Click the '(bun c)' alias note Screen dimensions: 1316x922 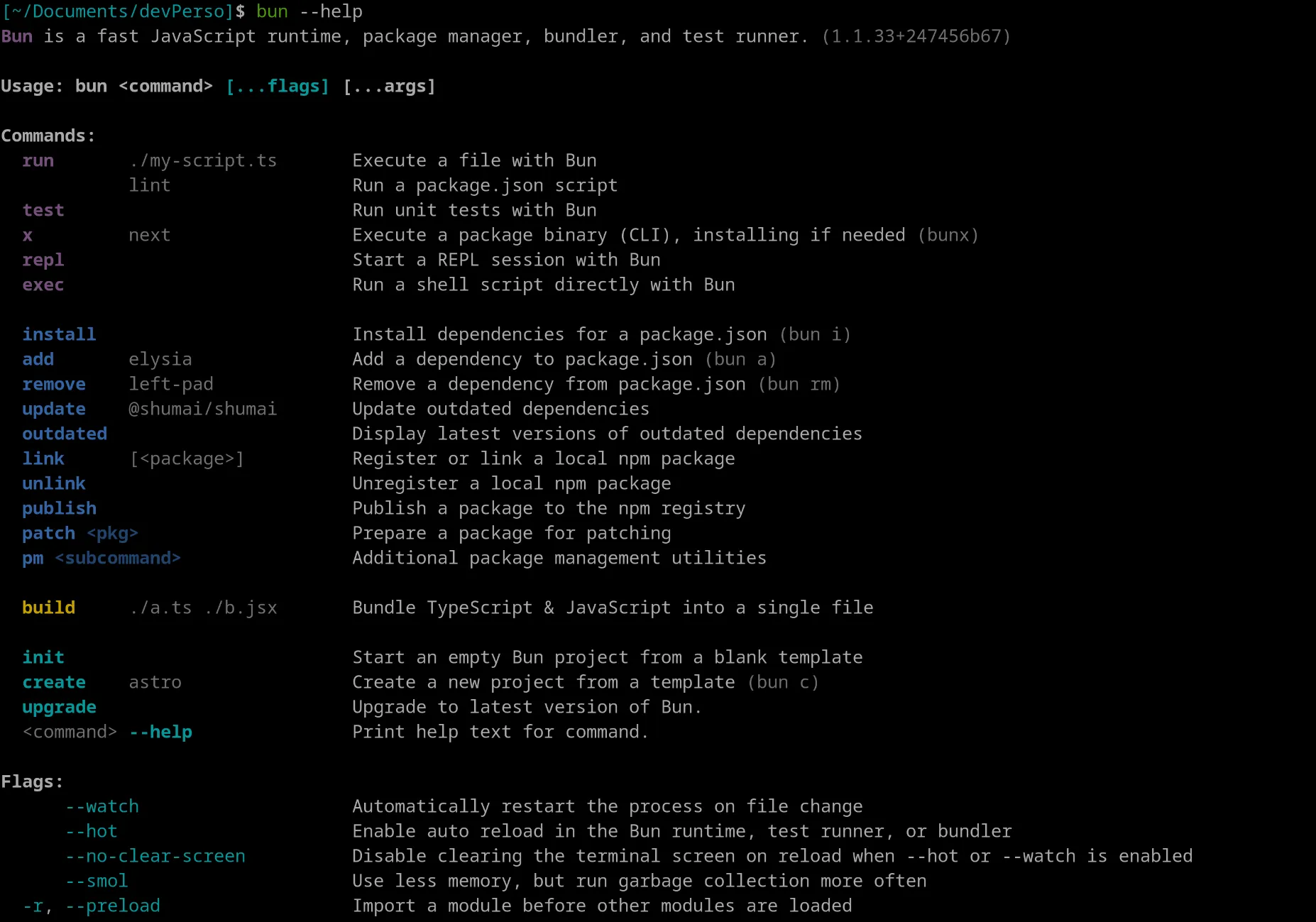coord(783,682)
